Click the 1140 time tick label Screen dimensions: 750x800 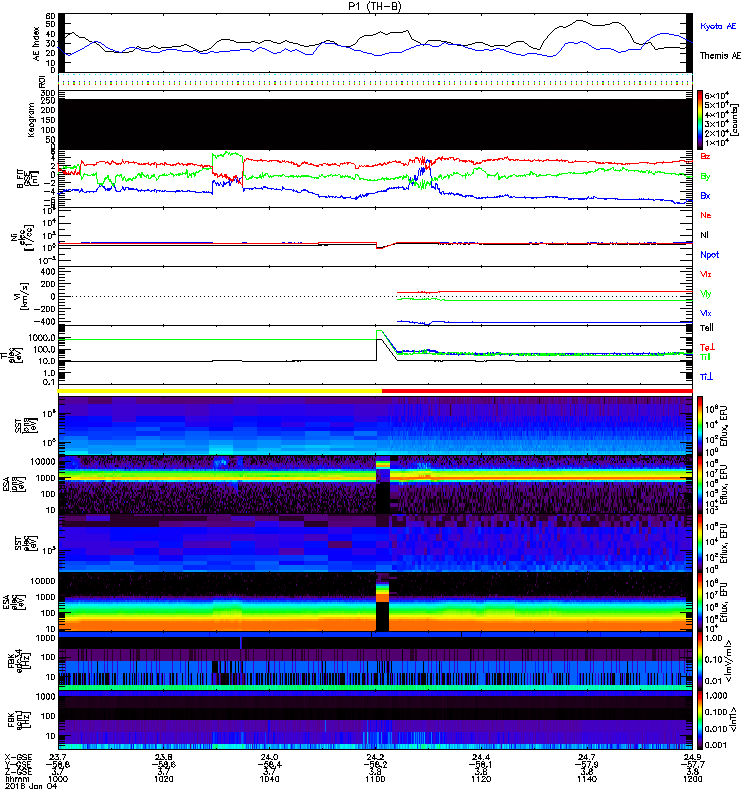click(587, 779)
